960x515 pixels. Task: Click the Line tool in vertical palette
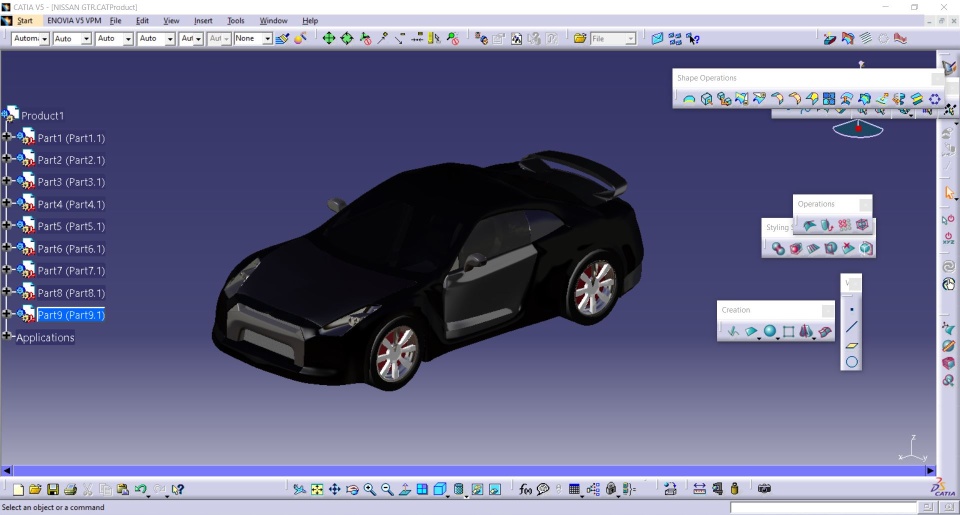coord(852,327)
